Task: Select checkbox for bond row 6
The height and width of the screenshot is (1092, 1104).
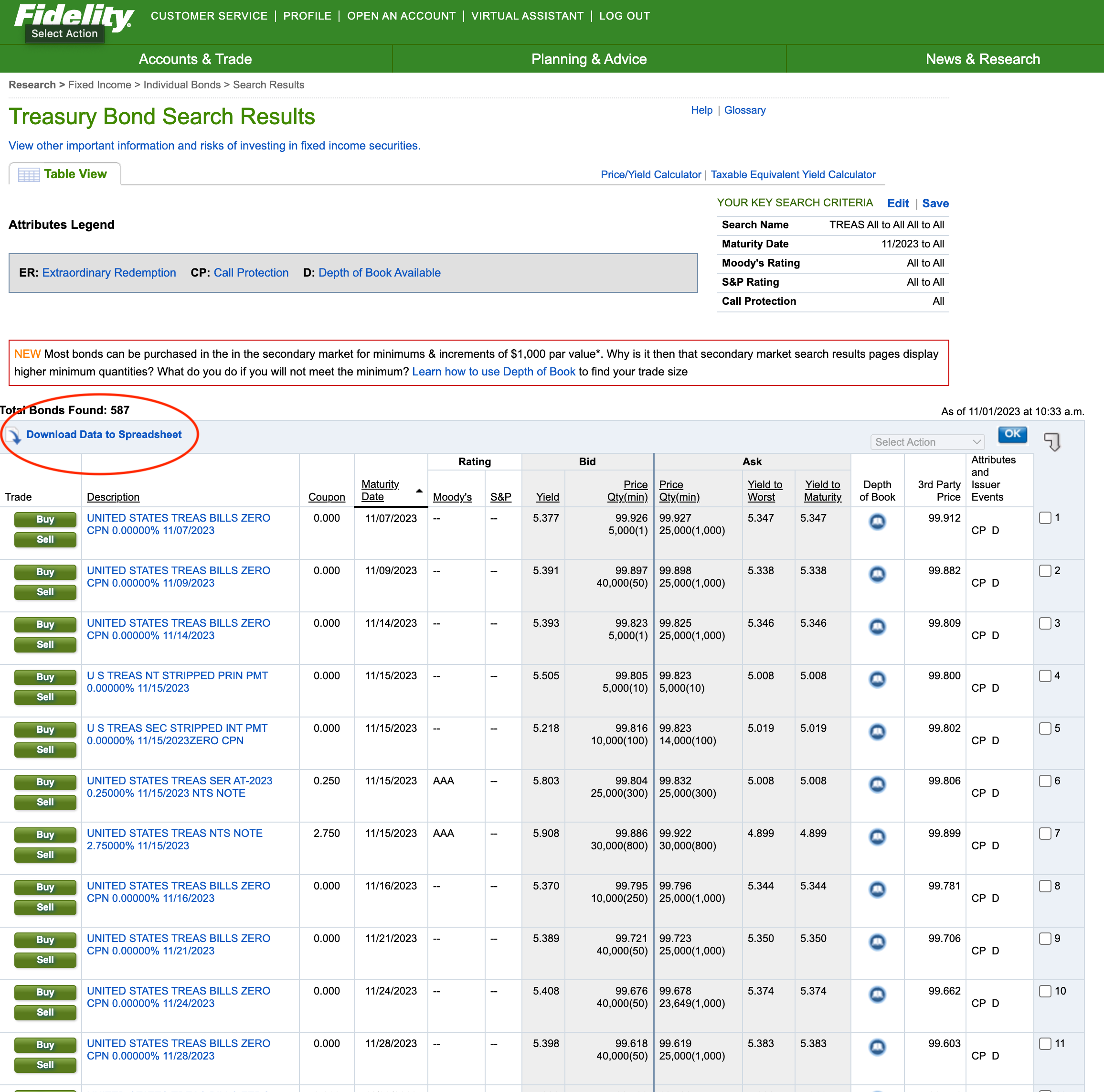Action: click(1045, 781)
